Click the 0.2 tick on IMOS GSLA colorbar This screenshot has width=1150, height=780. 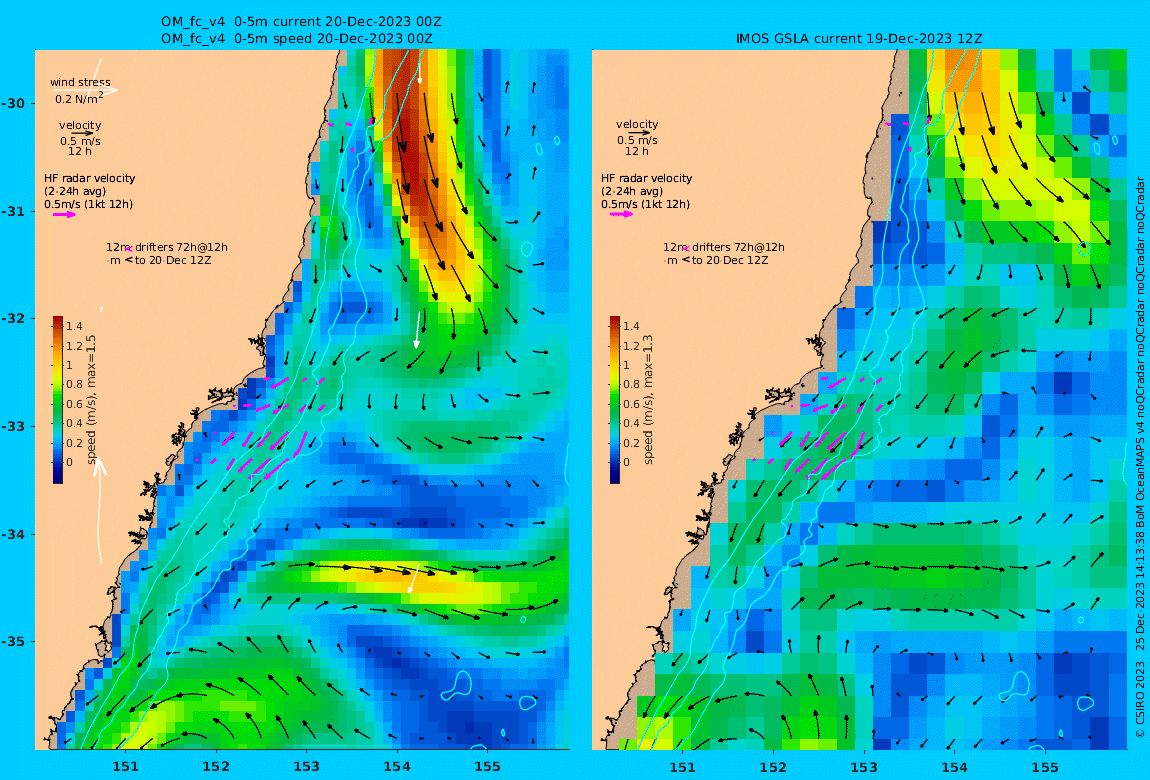(631, 443)
